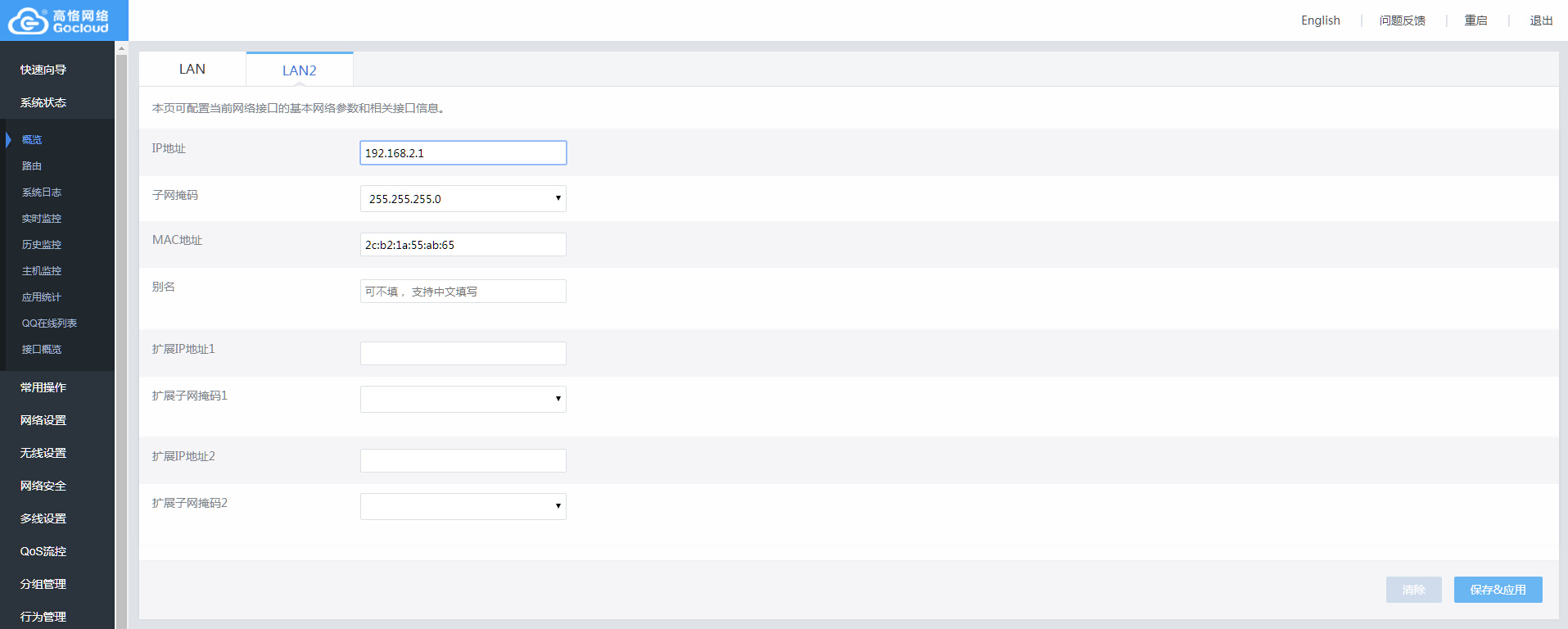Expand the 网络设置 sidebar menu
This screenshot has width=1568, height=629.
click(43, 420)
